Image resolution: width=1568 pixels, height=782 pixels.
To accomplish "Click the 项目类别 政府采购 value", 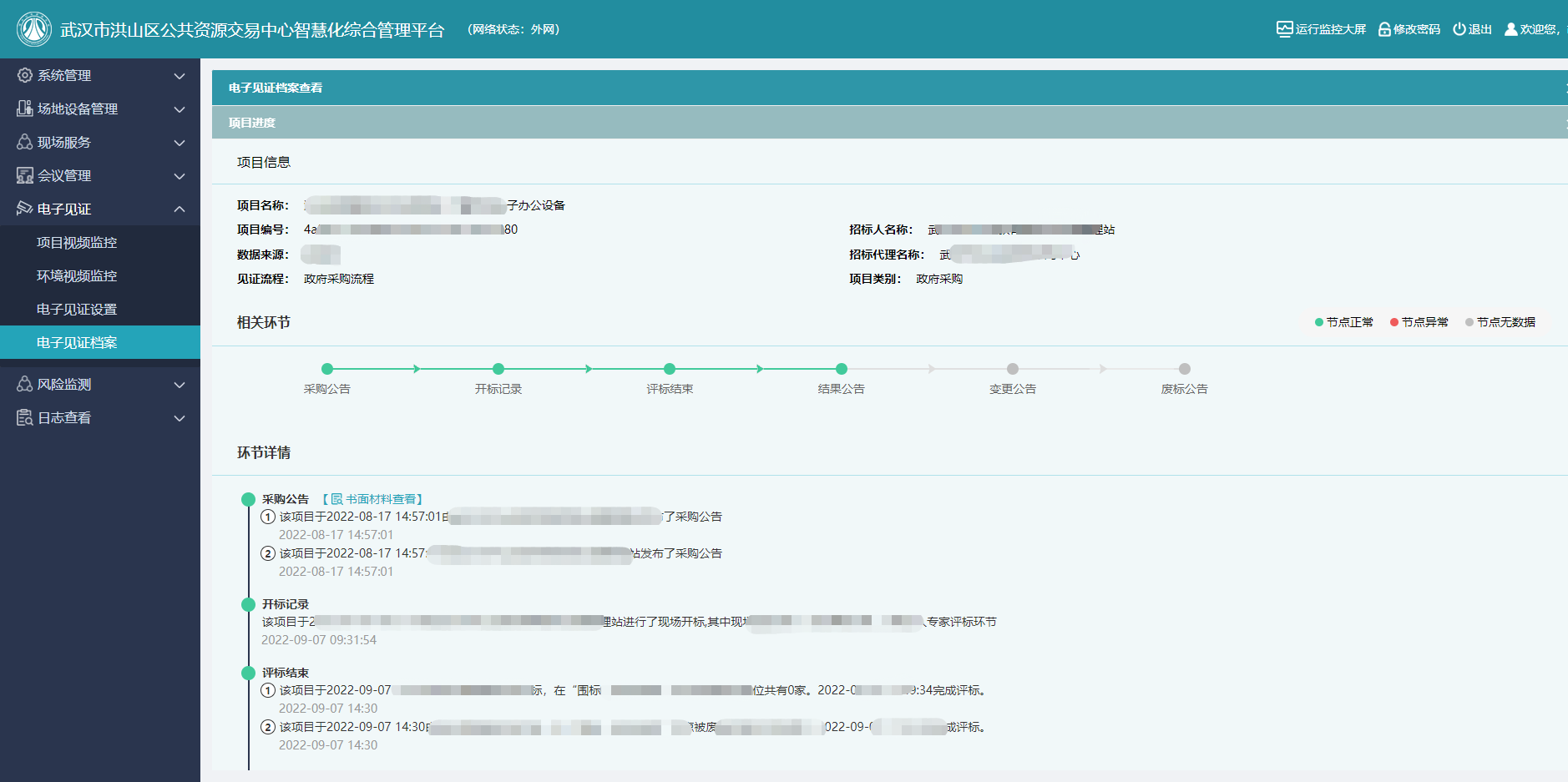I will 939,279.
